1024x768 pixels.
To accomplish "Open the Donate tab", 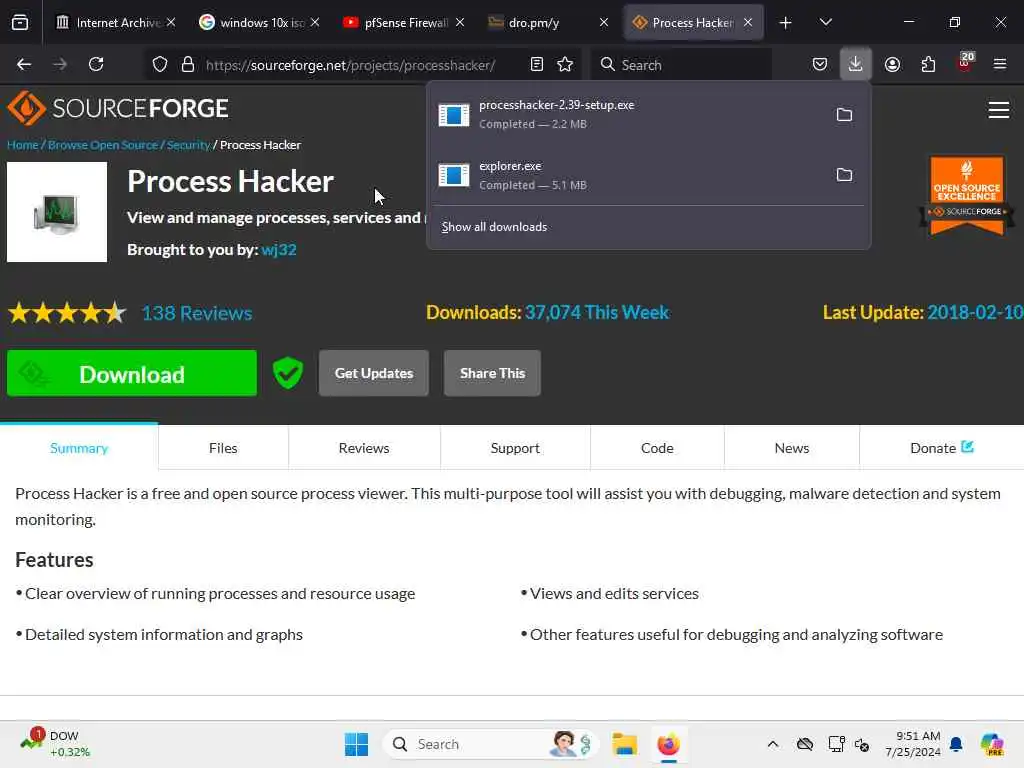I will (x=942, y=448).
